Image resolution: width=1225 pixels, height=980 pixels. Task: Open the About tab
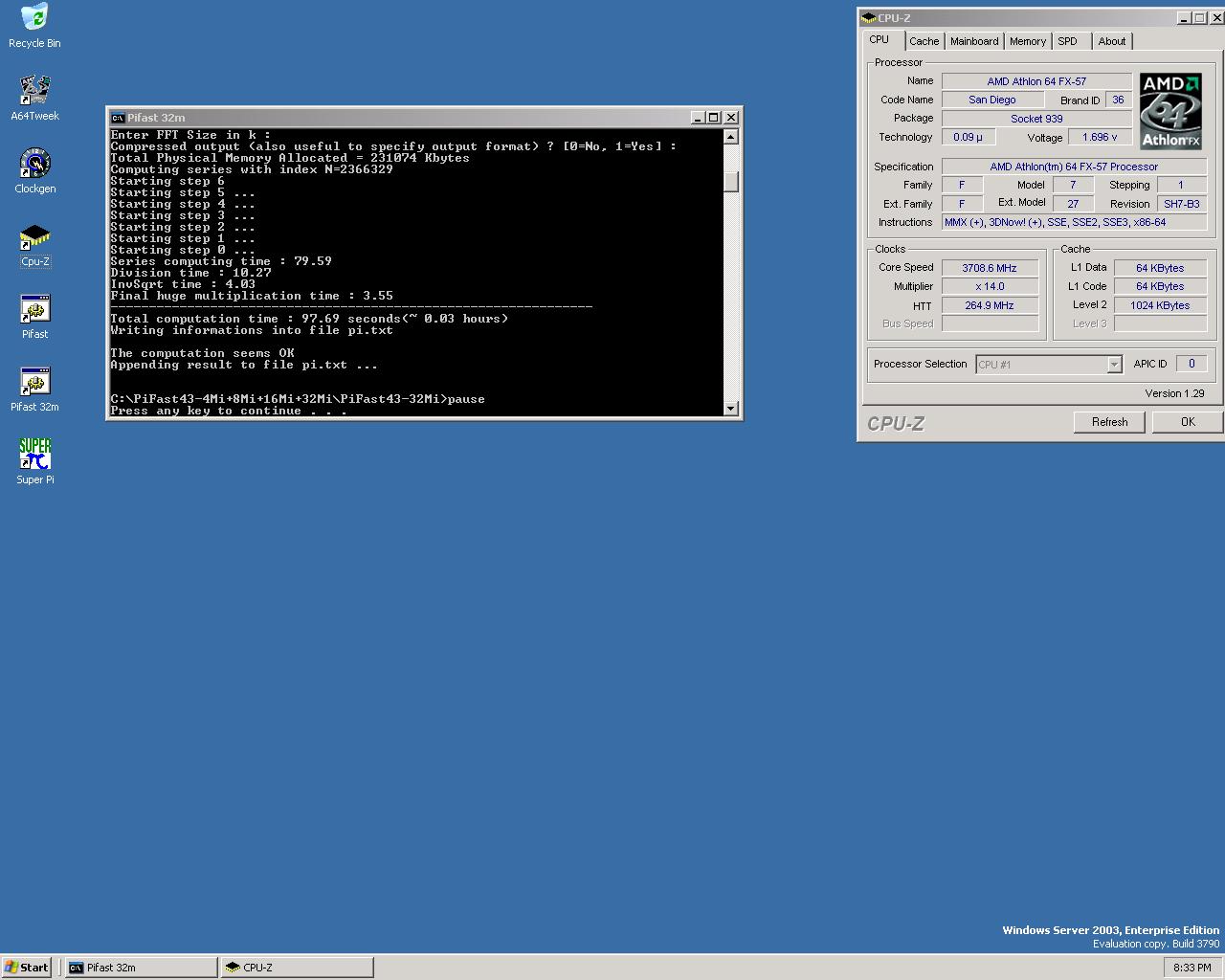pos(1111,41)
